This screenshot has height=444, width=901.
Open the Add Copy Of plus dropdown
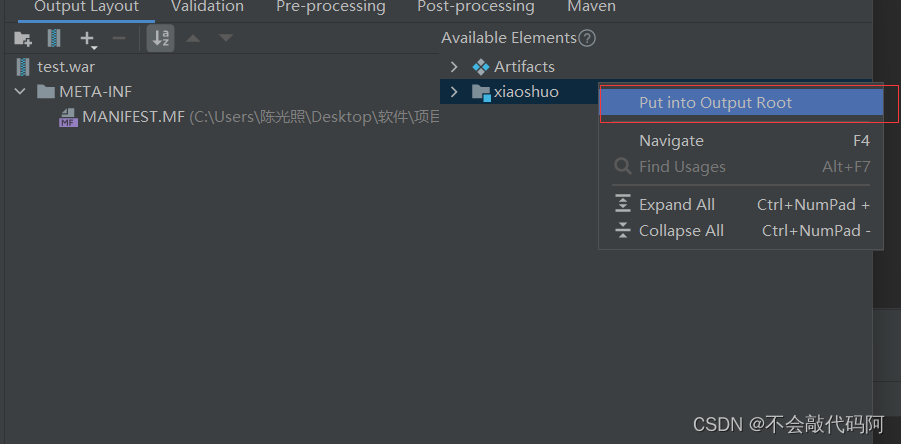pos(89,39)
